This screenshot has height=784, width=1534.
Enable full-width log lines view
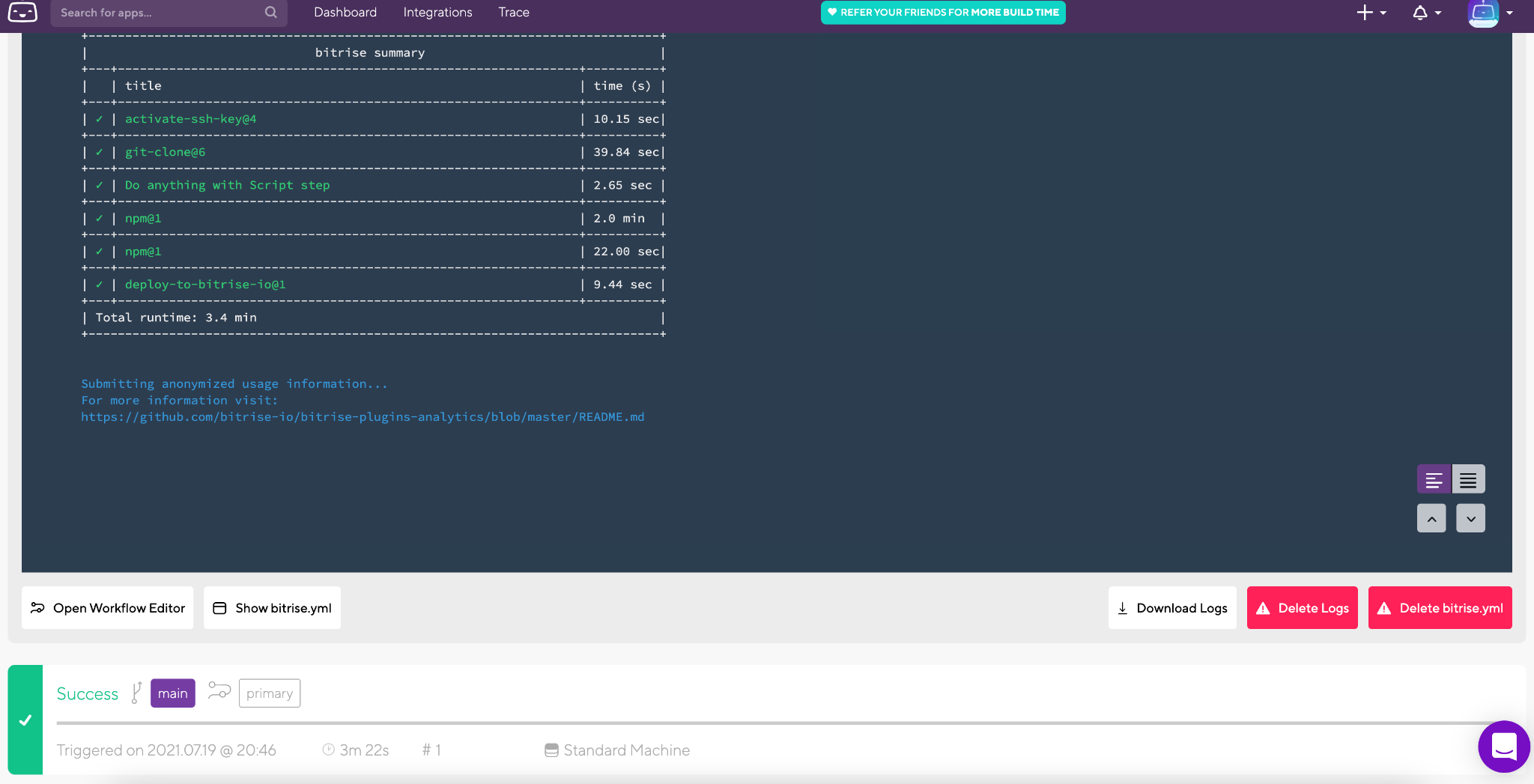click(1468, 479)
